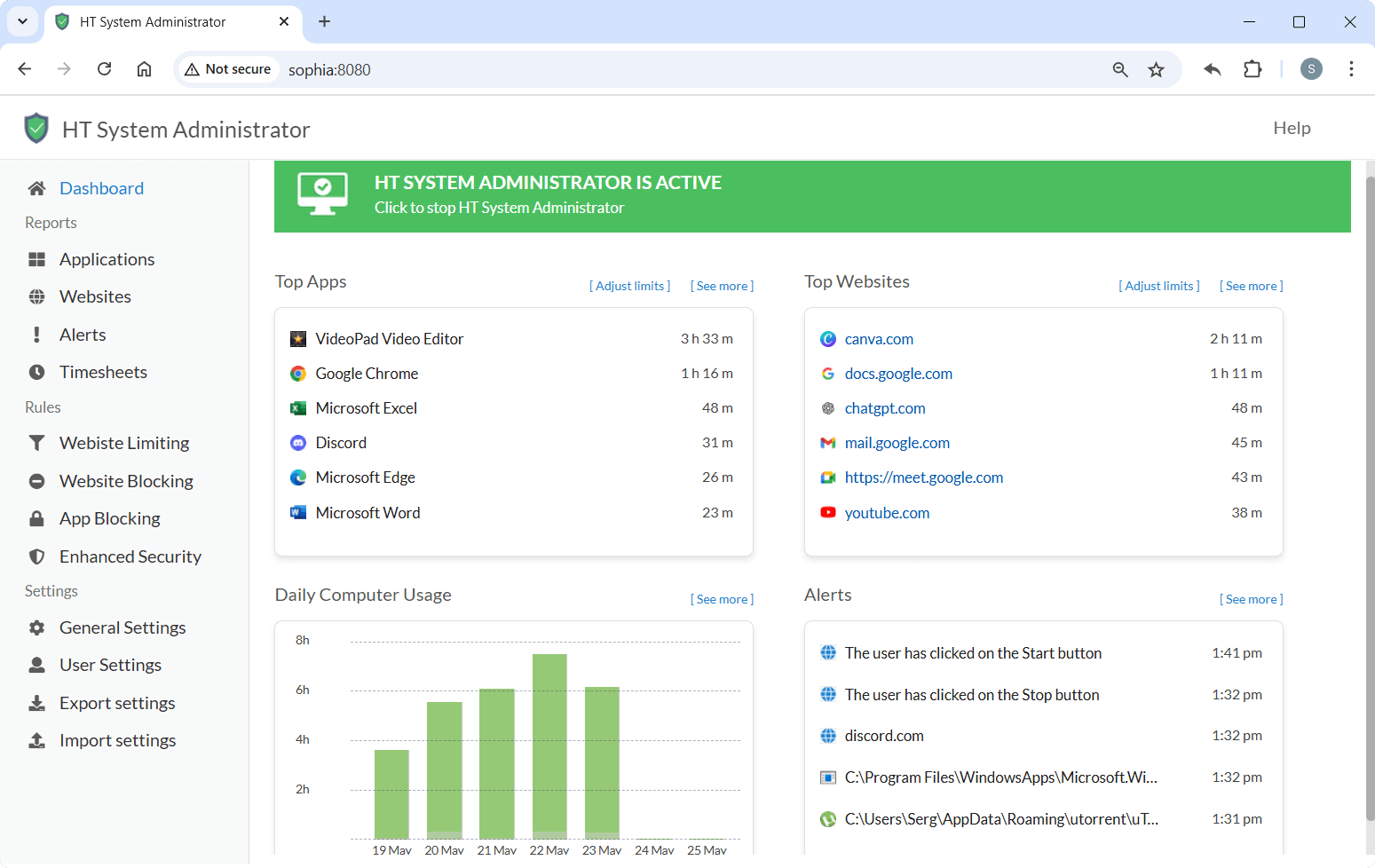The width and height of the screenshot is (1375, 868).
Task: Open the tab search dropdown arrow
Action: pos(22,21)
